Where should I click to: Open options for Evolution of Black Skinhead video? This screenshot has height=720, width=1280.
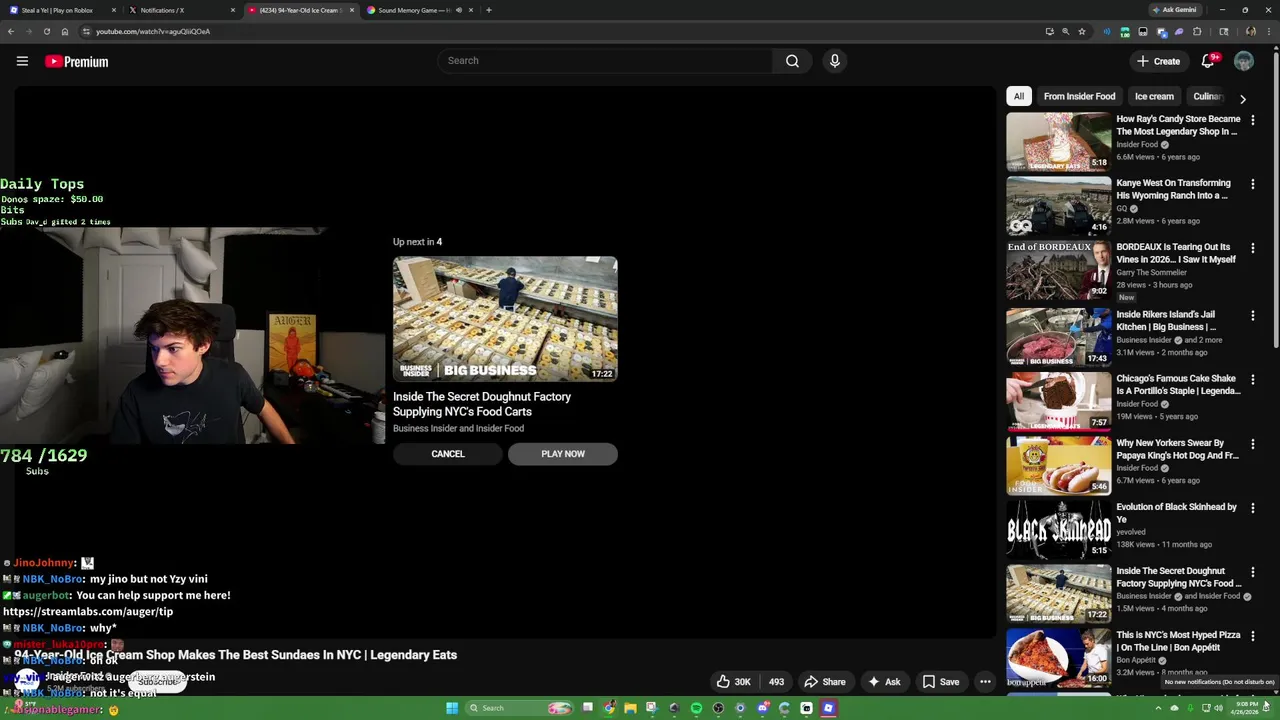pos(1252,508)
